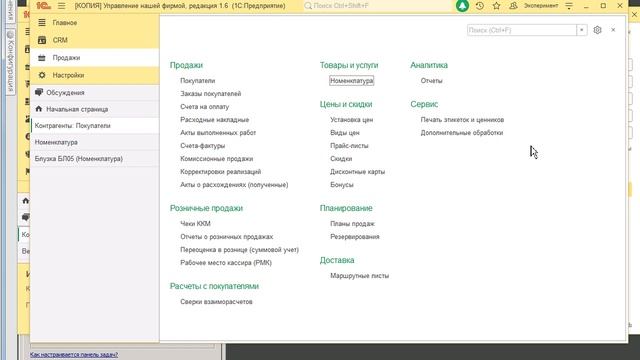Open Покупатели link
The height and width of the screenshot is (360, 640).
pos(198,81)
